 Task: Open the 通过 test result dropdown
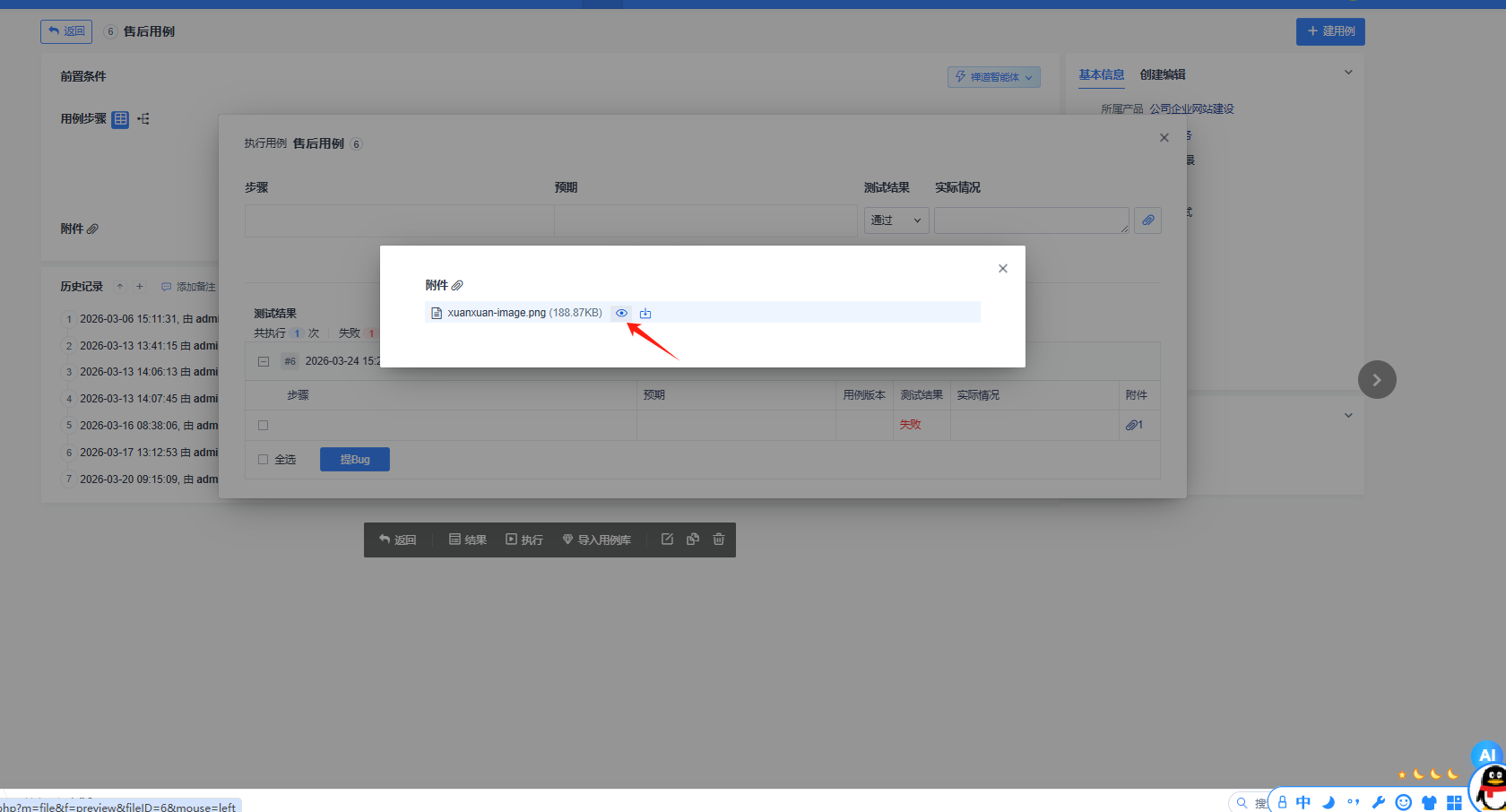[x=896, y=220]
